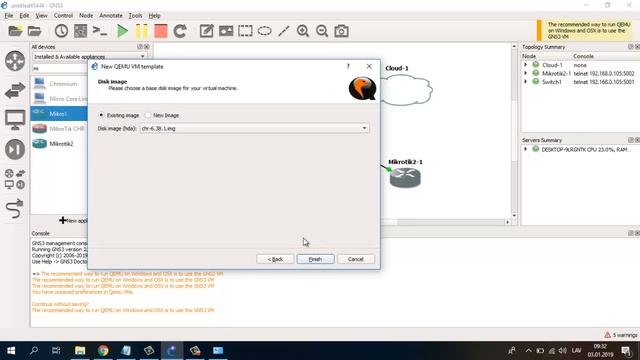Click the volume icon in system tray

[x=562, y=351]
